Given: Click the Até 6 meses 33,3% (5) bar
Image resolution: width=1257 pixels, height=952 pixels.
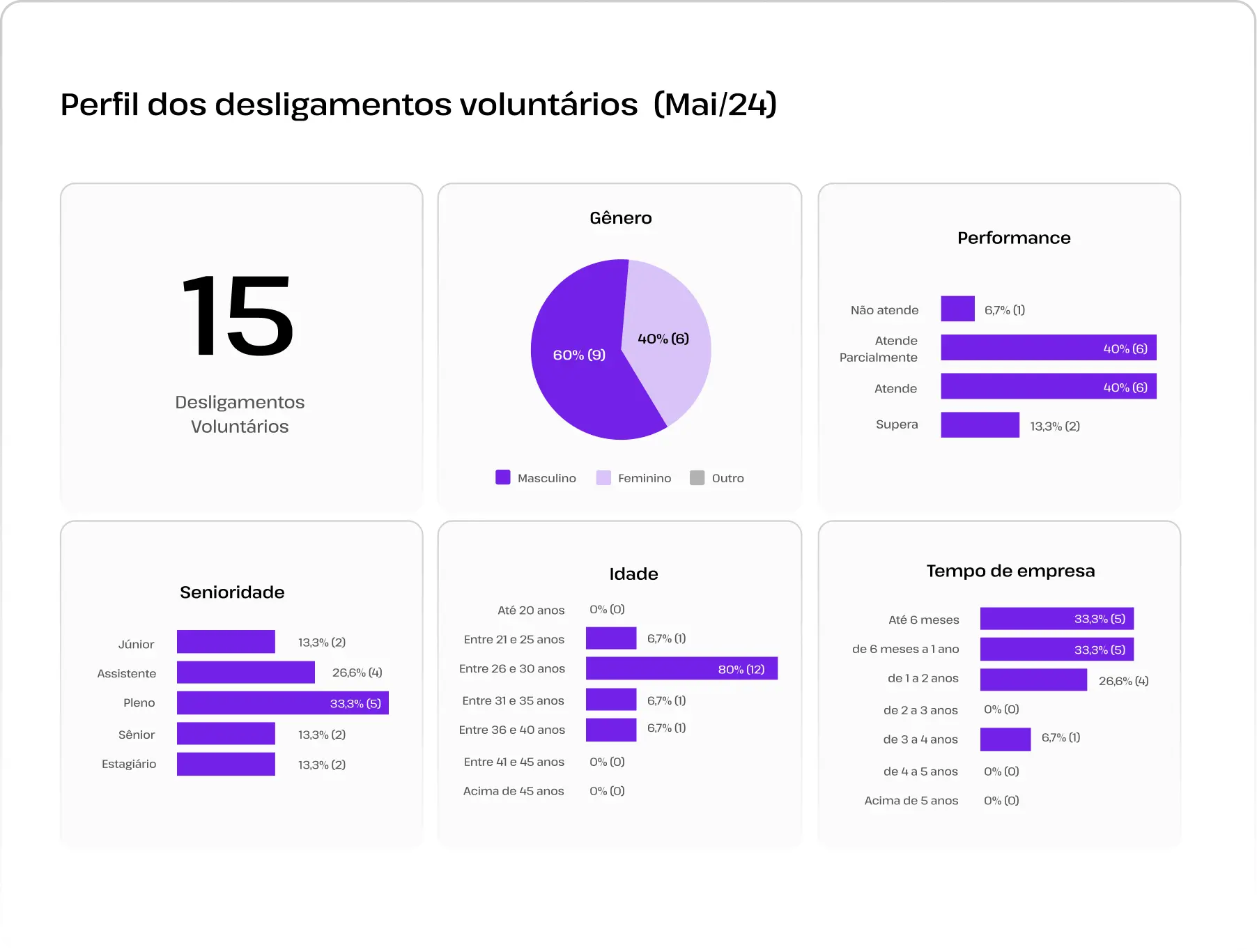Looking at the screenshot, I should [1057, 619].
